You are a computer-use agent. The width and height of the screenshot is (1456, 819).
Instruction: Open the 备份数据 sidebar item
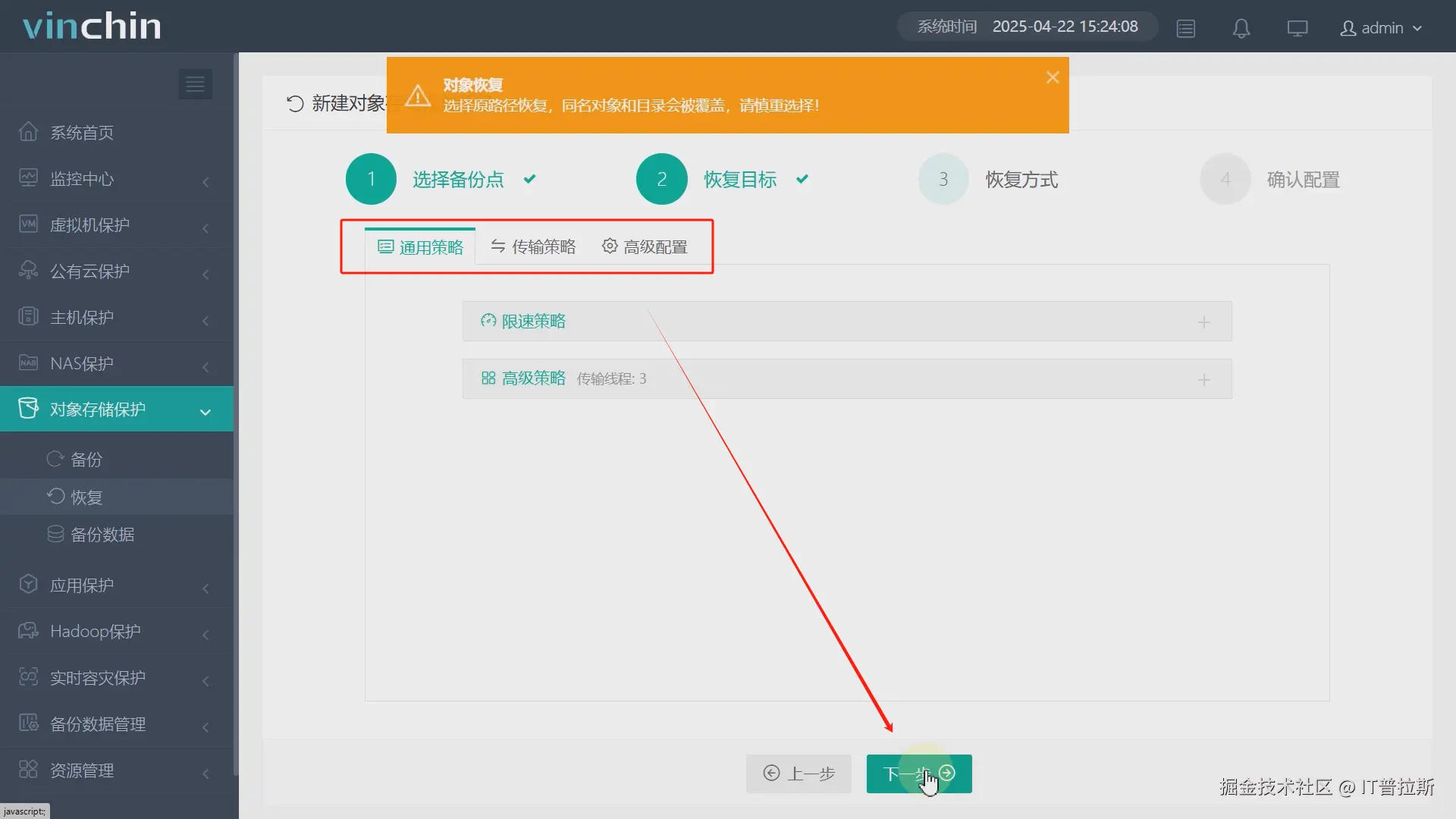coord(102,535)
